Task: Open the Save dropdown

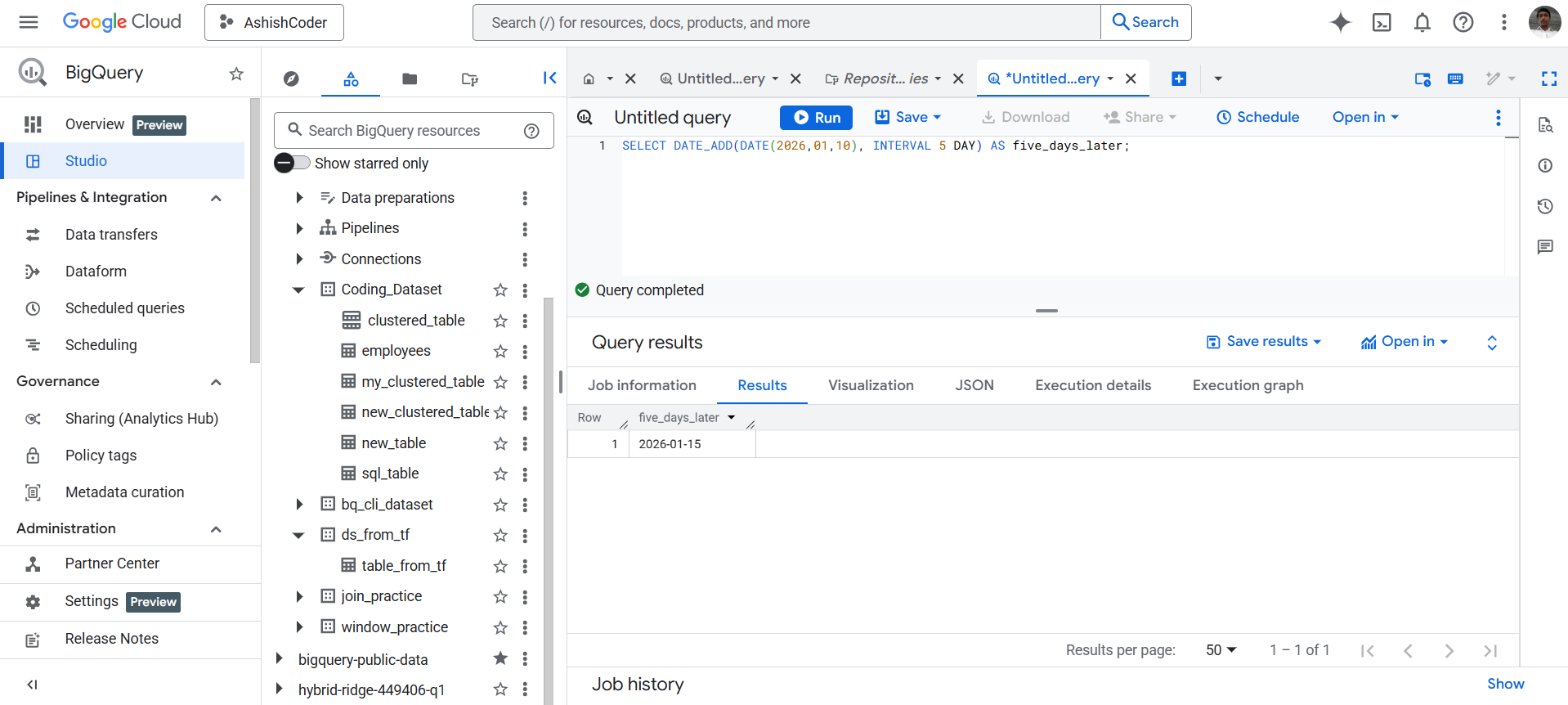Action: pyautogui.click(x=908, y=117)
